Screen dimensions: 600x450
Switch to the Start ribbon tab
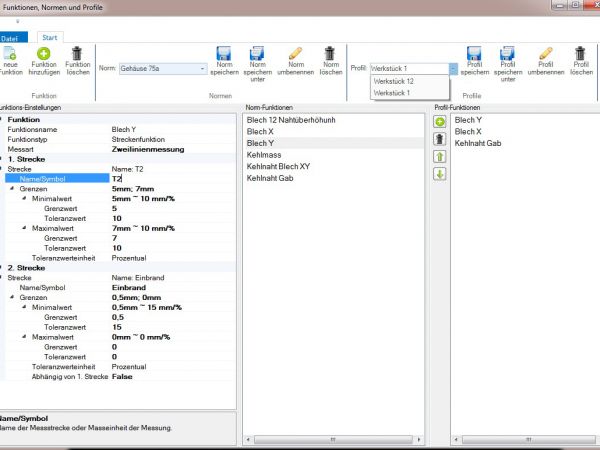[50, 38]
